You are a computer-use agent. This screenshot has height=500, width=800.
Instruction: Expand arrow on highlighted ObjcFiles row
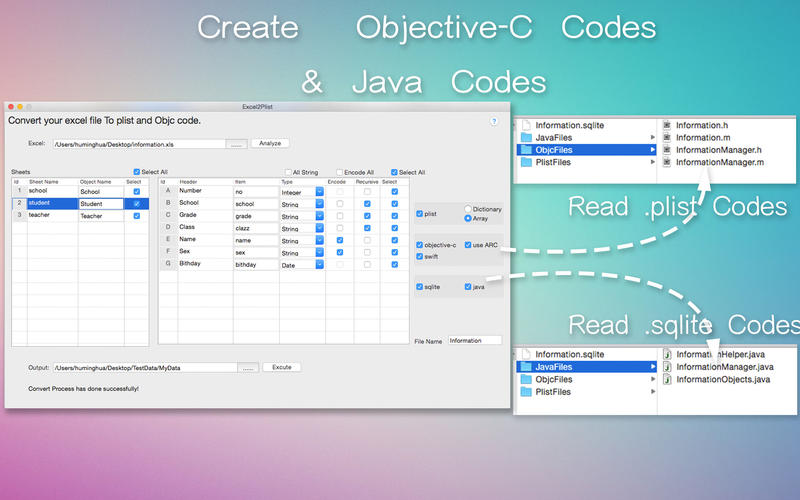(652, 150)
